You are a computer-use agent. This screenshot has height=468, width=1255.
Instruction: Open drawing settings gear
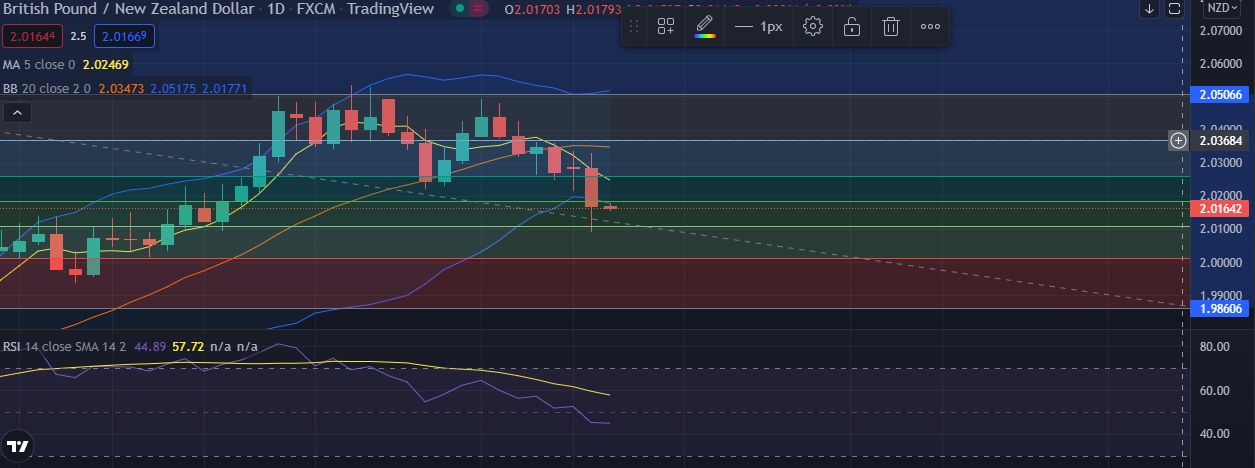pos(813,27)
